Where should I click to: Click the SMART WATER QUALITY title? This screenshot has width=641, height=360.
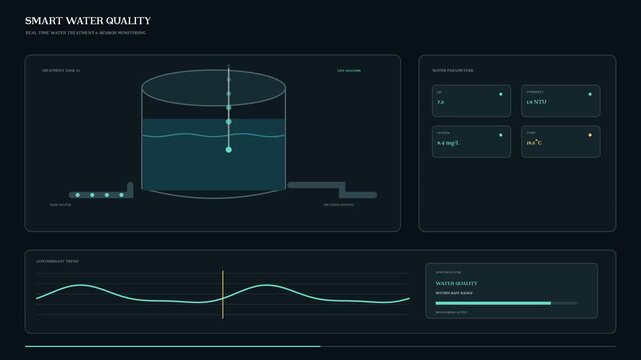click(88, 20)
